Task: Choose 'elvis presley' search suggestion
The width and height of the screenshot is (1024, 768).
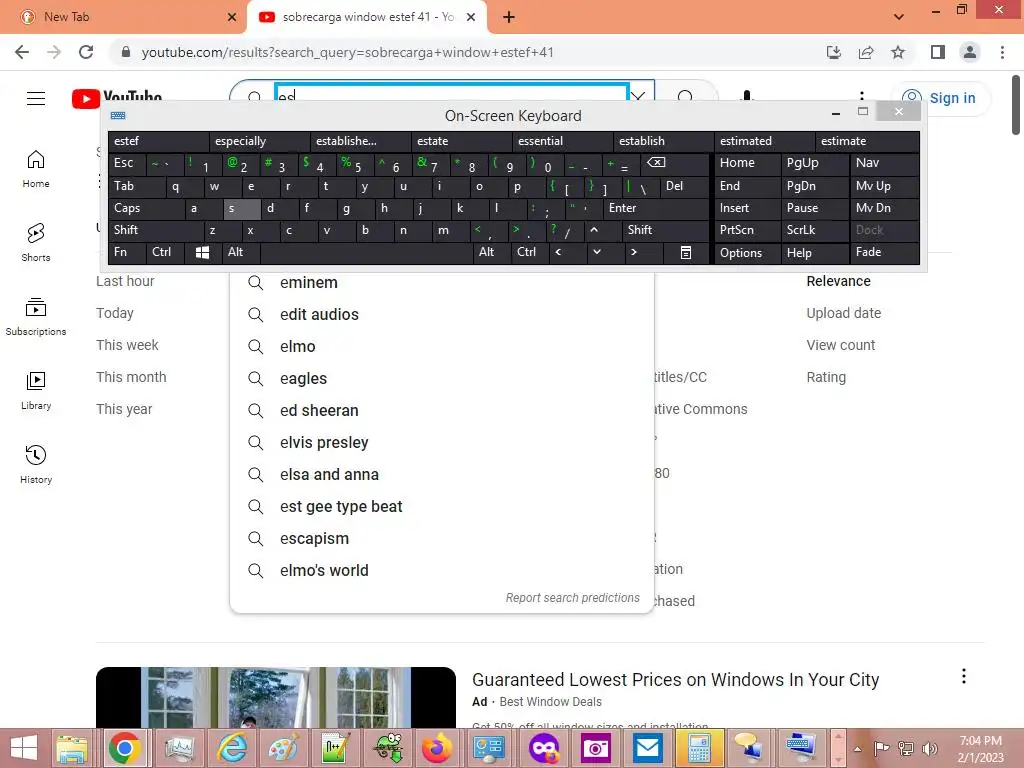Action: pos(442,443)
